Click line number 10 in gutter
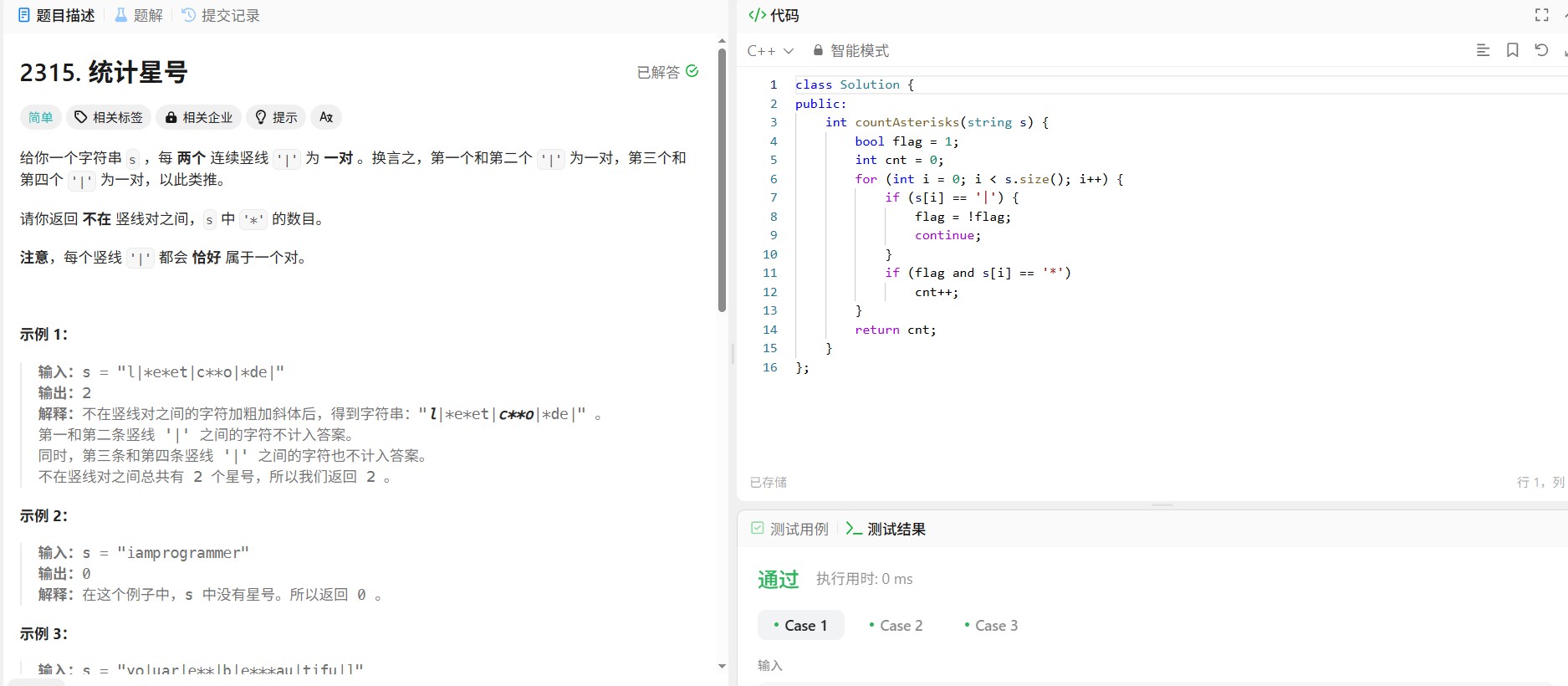 (x=770, y=254)
